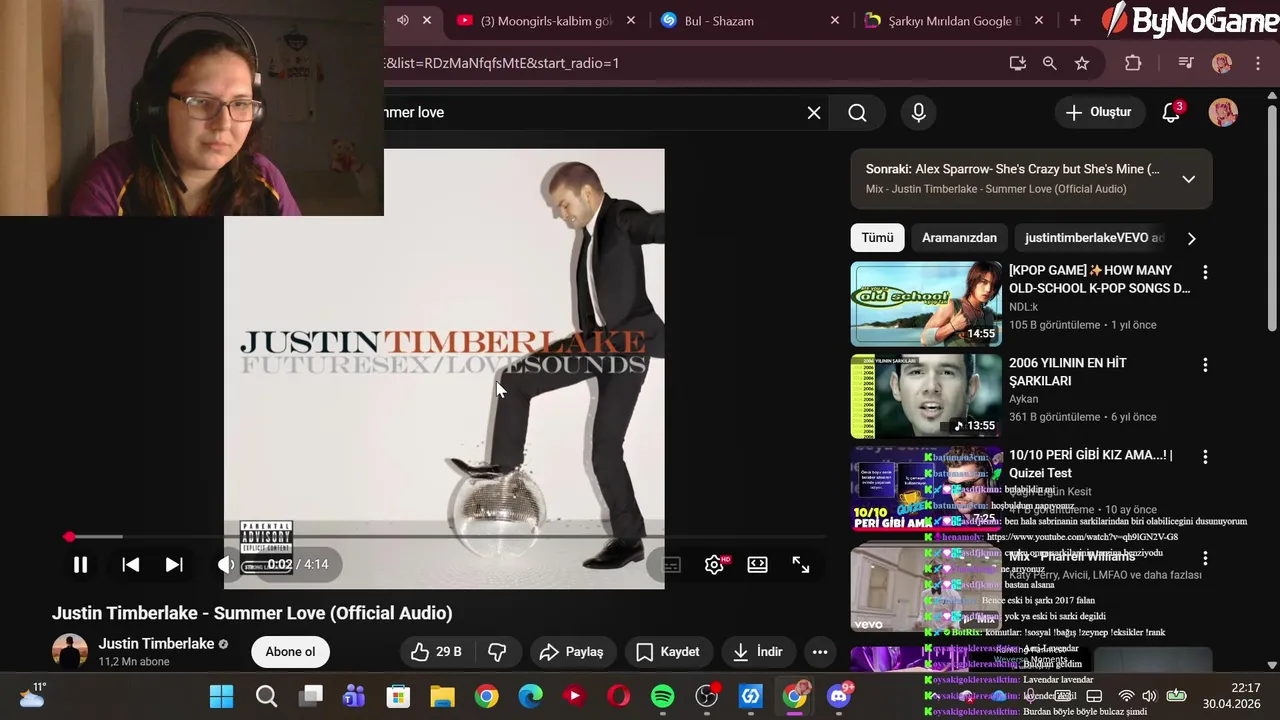
Task: Open player settings gear with HD badge
Action: click(715, 564)
